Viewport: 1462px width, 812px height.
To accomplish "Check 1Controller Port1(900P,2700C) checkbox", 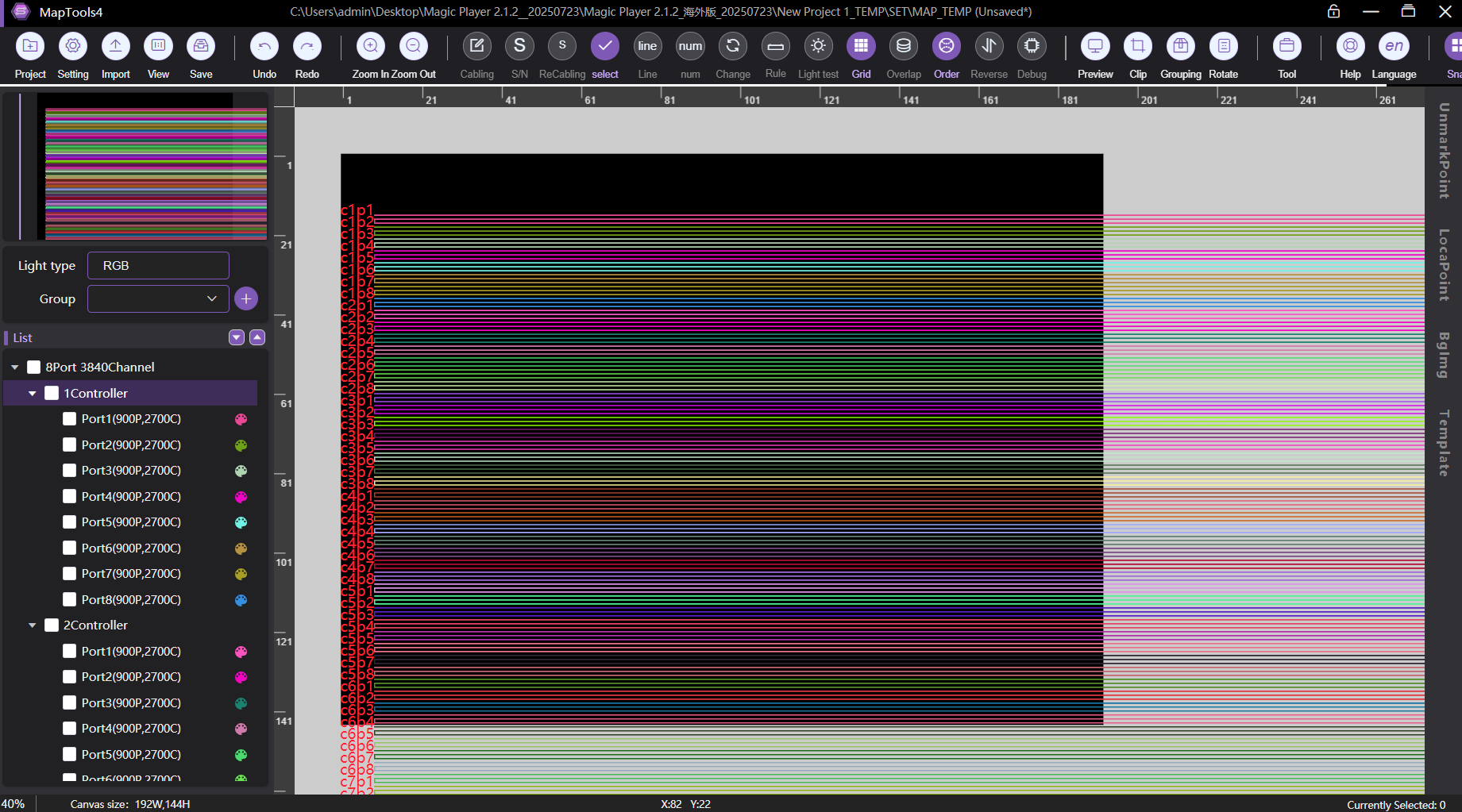I will click(x=70, y=419).
